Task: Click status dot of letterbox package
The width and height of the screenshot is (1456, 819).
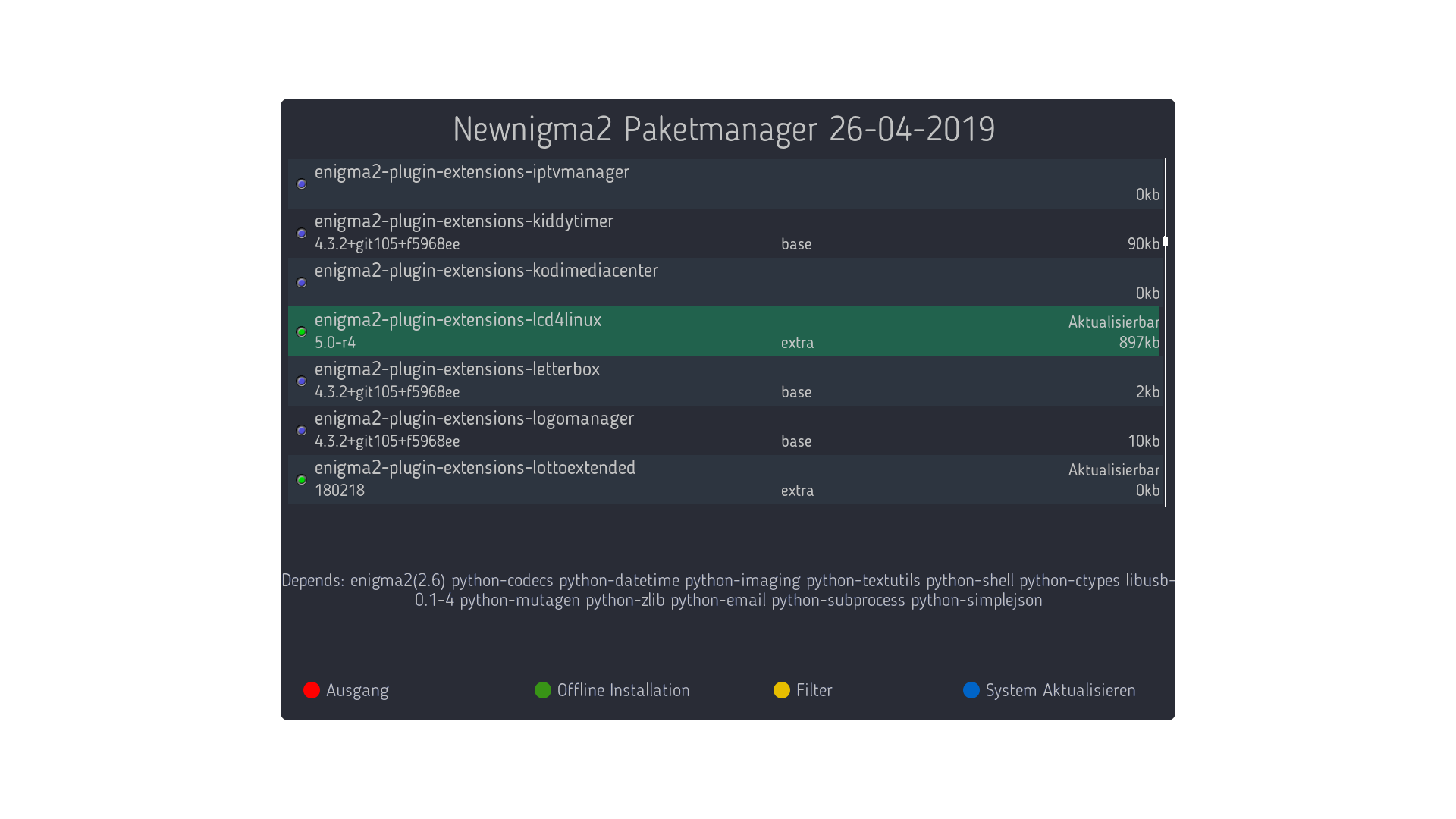Action: (302, 381)
